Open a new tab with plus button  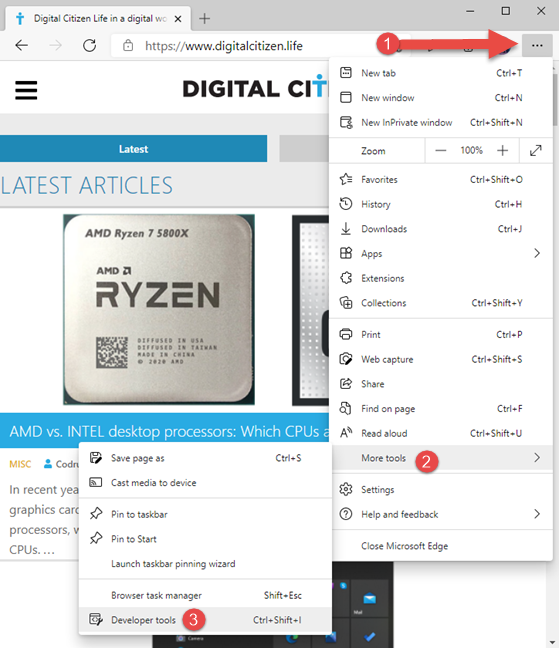(x=204, y=19)
